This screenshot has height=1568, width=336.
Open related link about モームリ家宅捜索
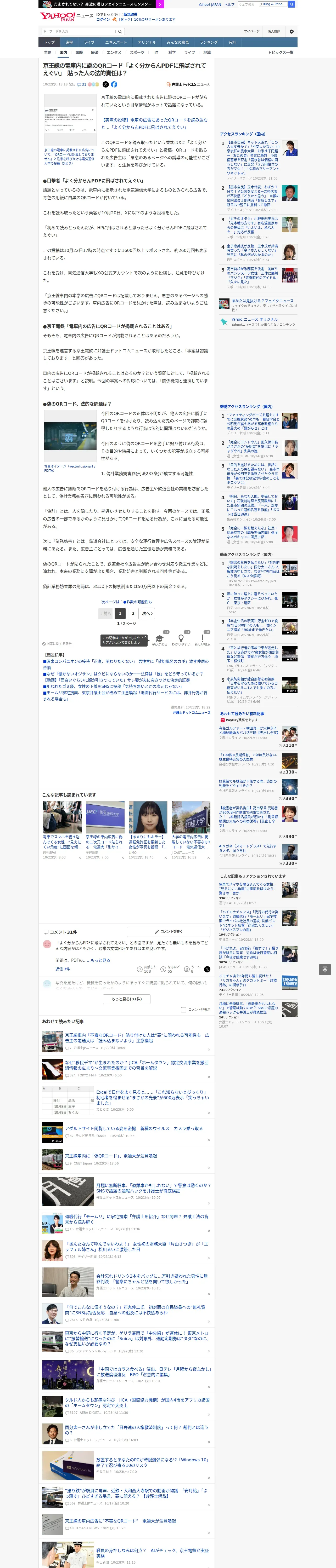[x=125, y=696]
